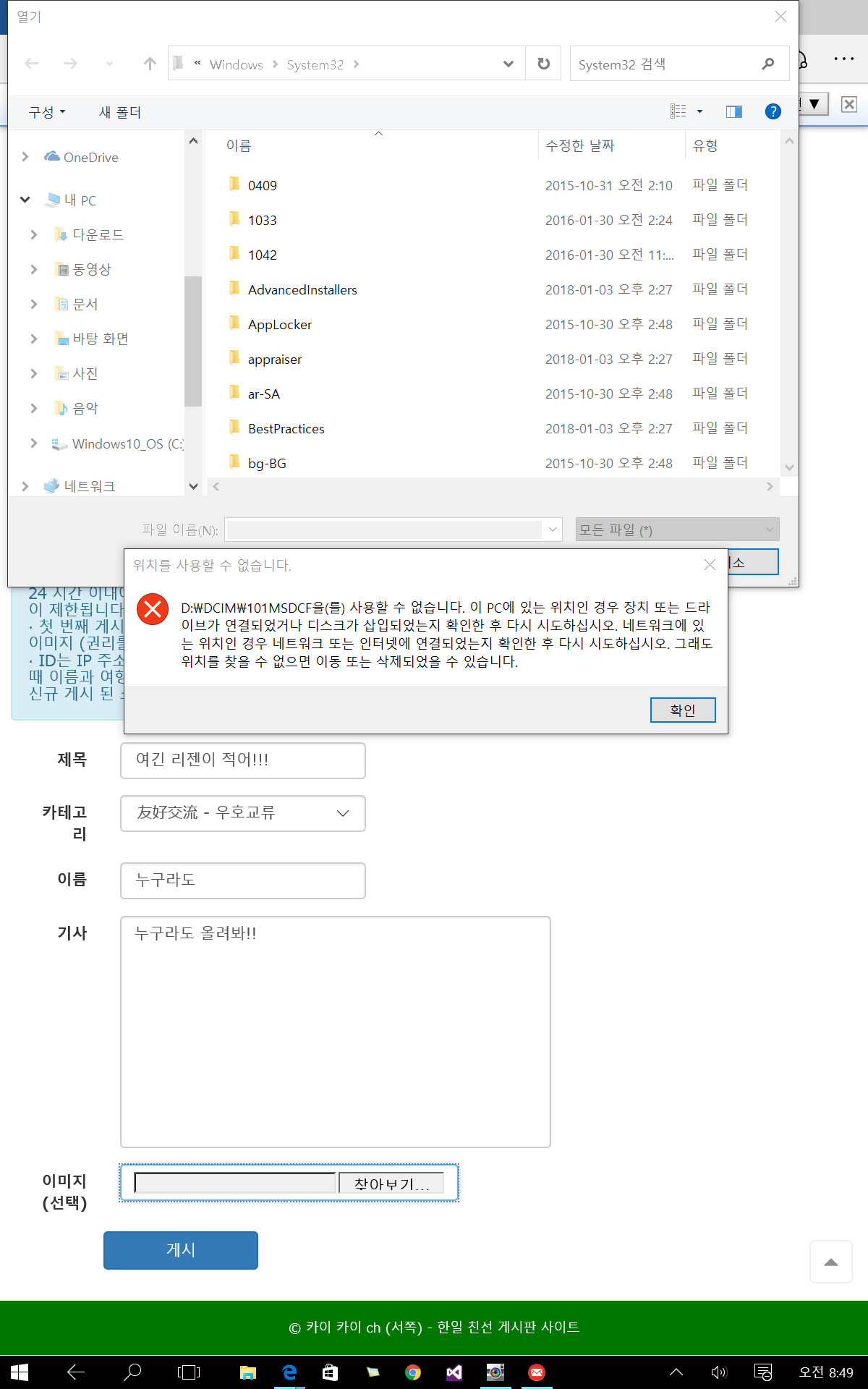This screenshot has height=1389, width=868.
Task: Click 새 폴더 in dialog toolbar
Action: pyautogui.click(x=120, y=112)
